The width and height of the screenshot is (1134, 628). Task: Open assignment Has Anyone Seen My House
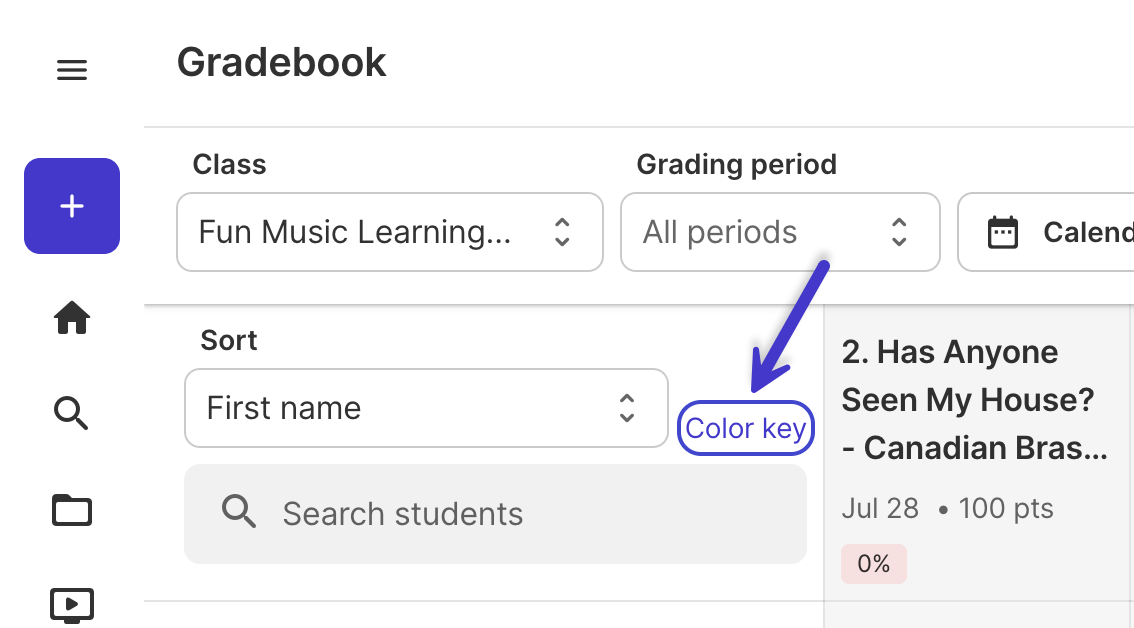(x=975, y=400)
